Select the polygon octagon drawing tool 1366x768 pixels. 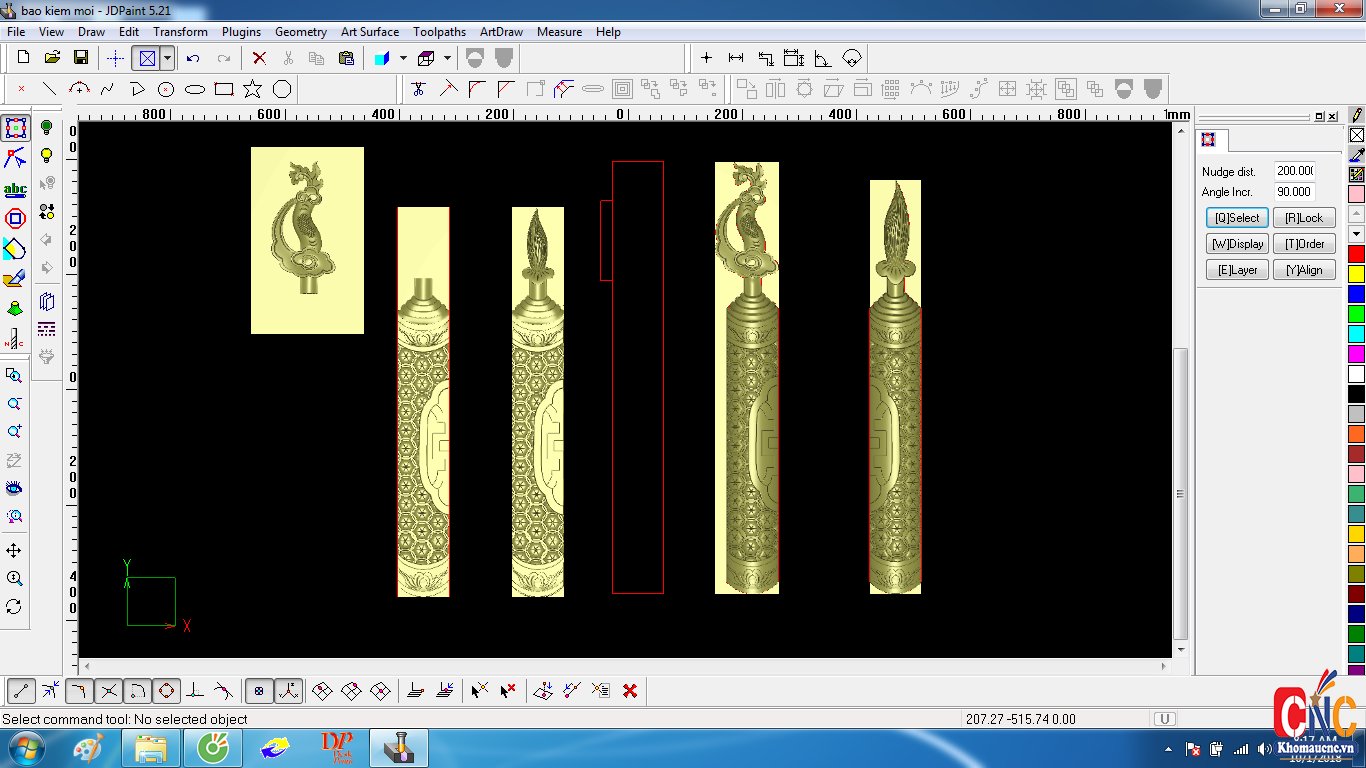pyautogui.click(x=282, y=89)
